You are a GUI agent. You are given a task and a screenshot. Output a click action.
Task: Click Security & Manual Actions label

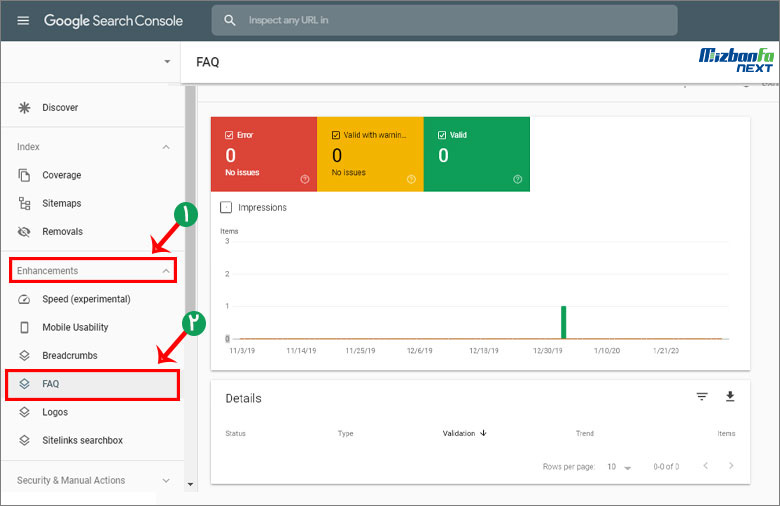(x=71, y=480)
